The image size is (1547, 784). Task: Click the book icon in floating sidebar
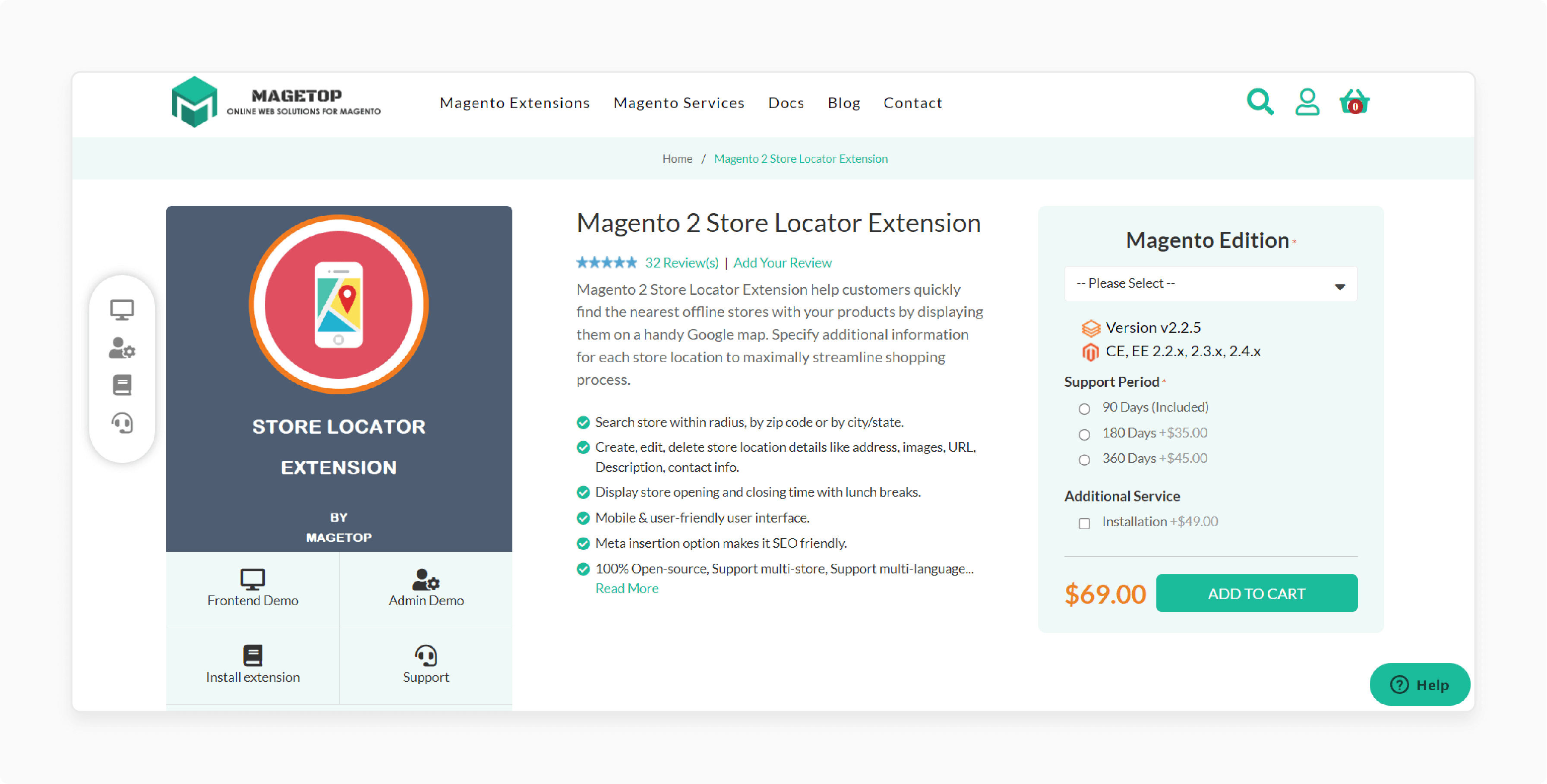coord(122,385)
